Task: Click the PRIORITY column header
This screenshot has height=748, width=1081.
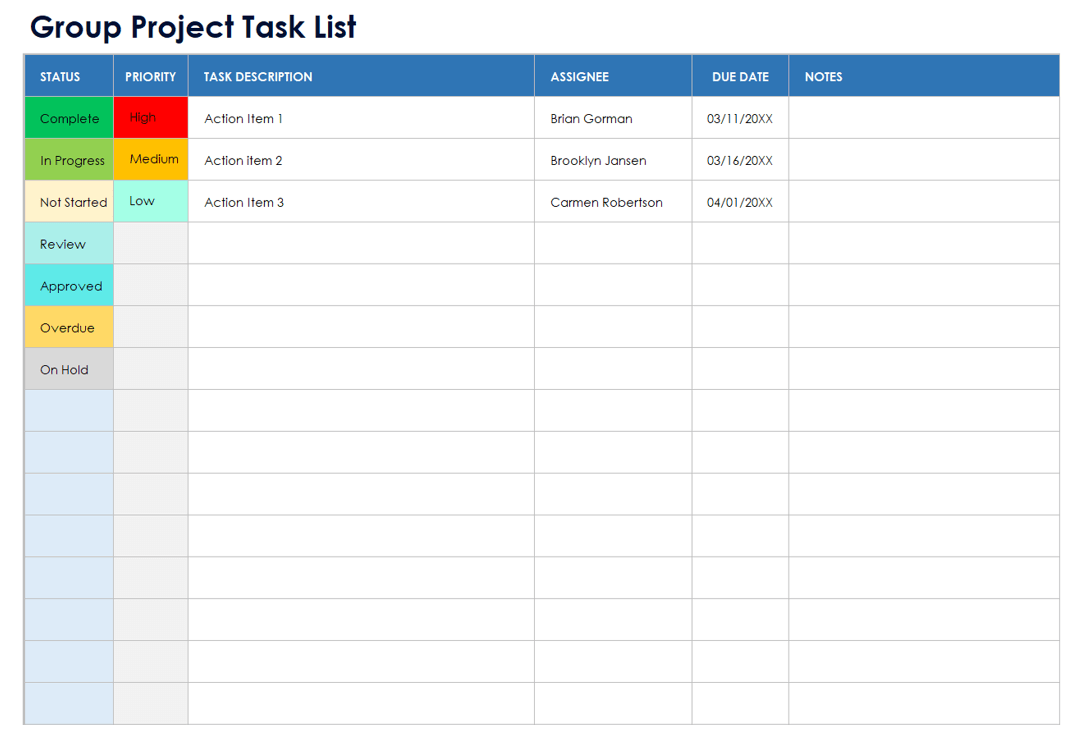Action: point(150,77)
